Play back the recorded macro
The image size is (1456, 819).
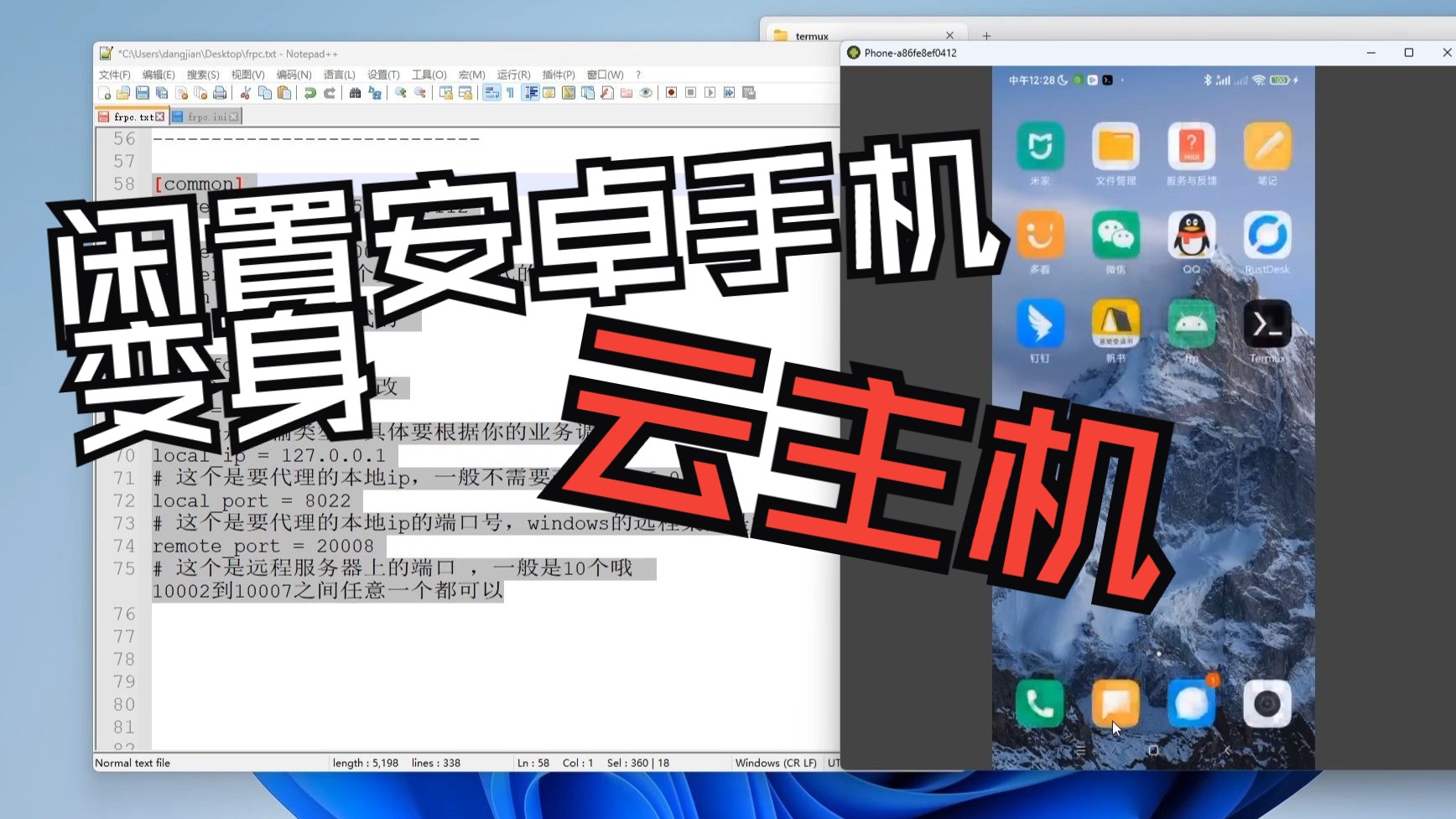(x=710, y=93)
